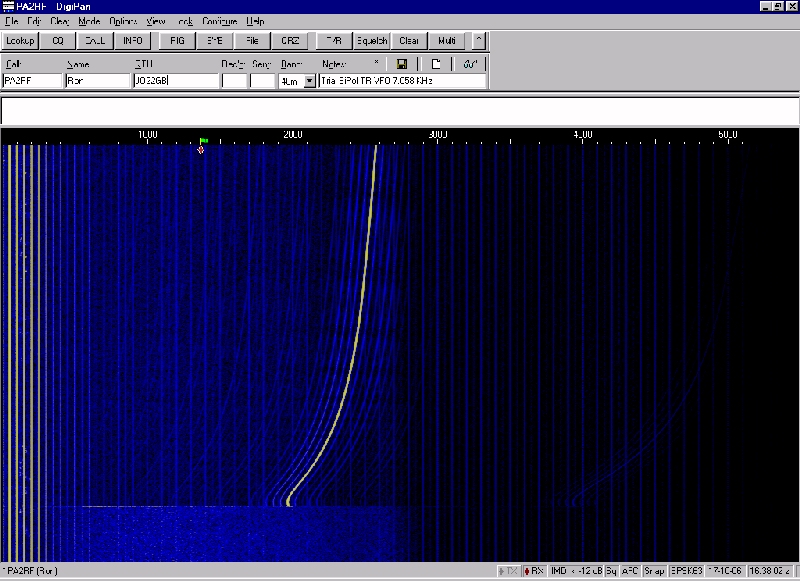Click the RX indicator in the status bar

(534, 571)
